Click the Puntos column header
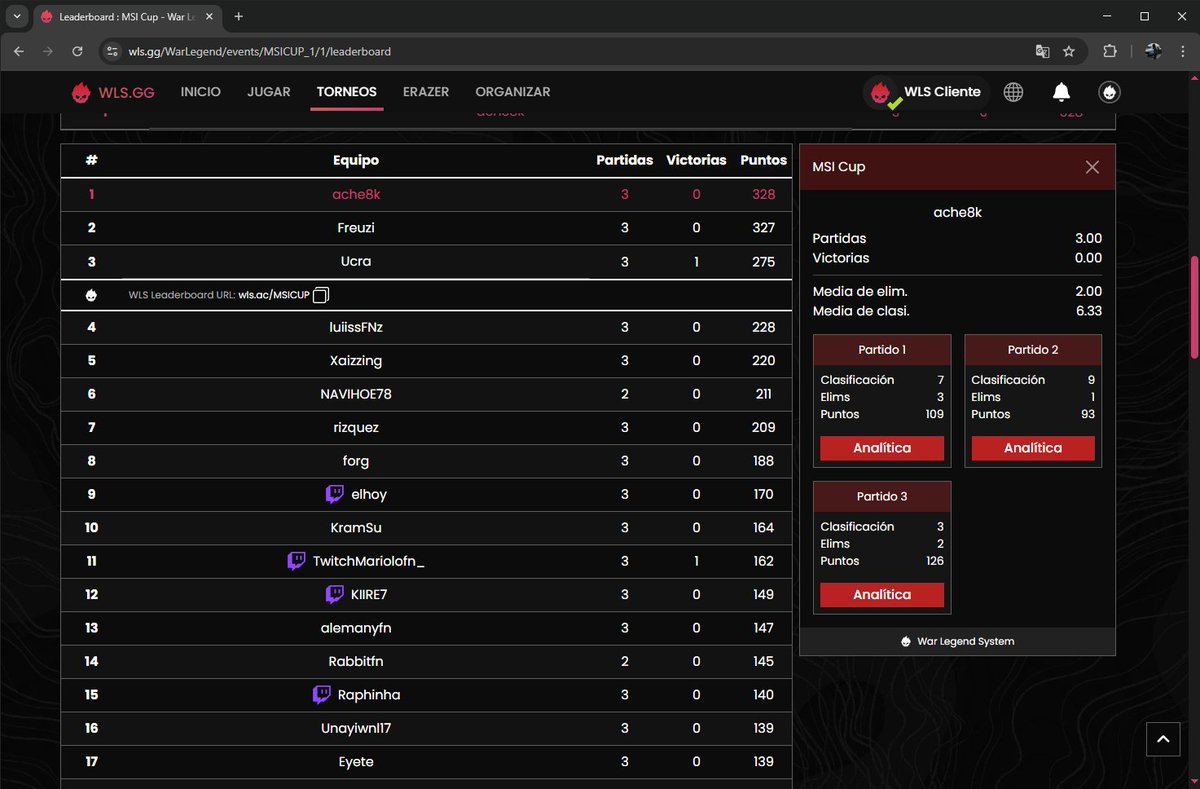Screen dimensions: 1200x789 click(764, 160)
